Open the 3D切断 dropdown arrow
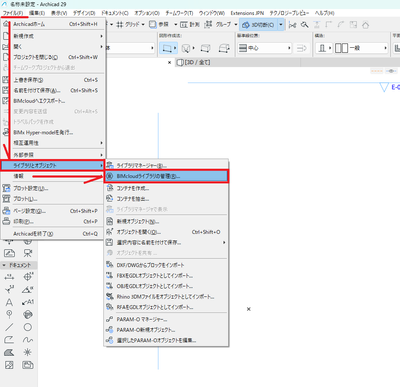This screenshot has height=387, width=400. point(281,25)
